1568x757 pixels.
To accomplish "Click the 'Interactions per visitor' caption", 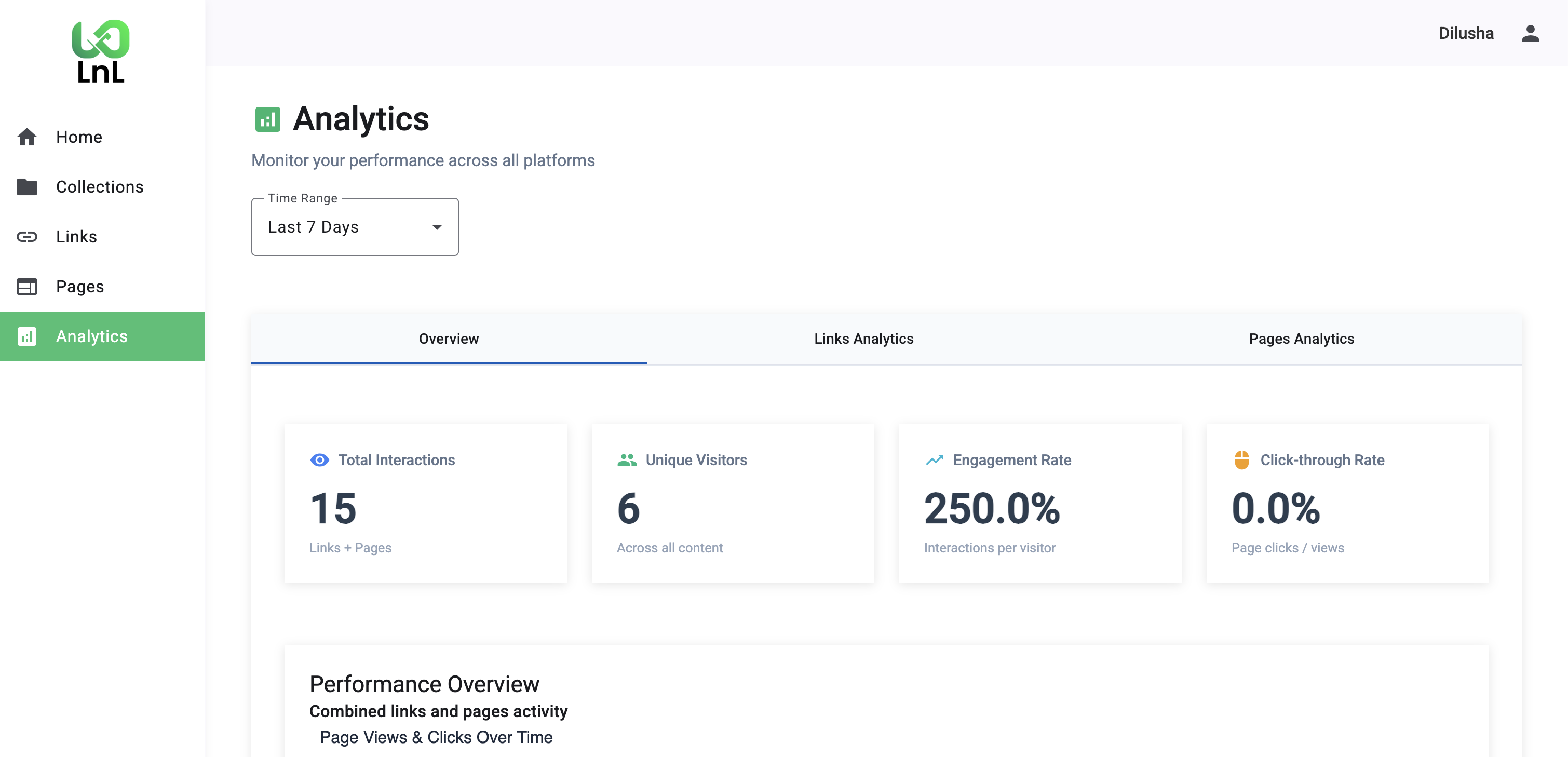I will [990, 548].
